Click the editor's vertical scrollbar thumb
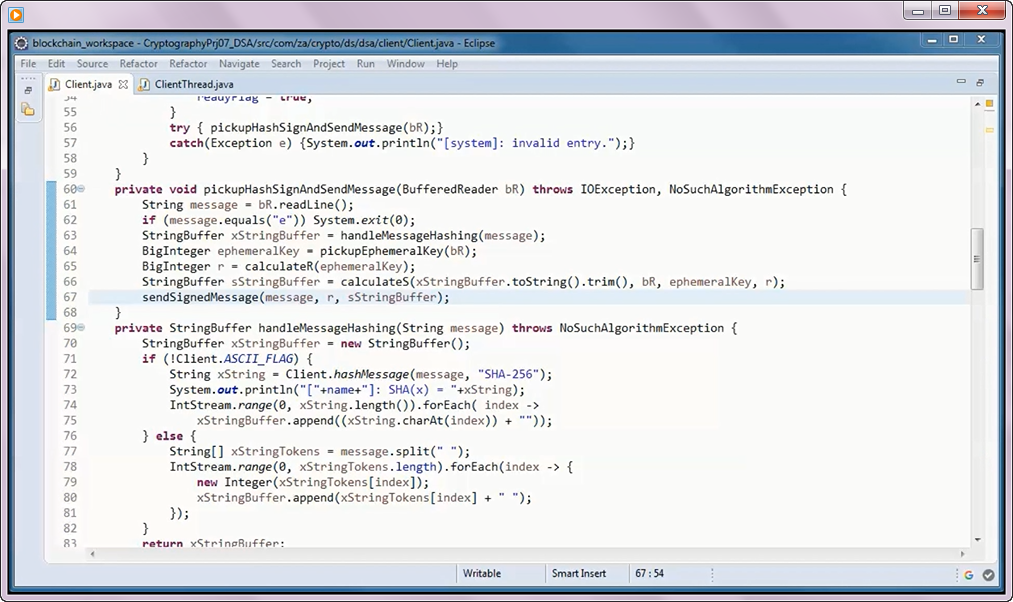Image resolution: width=1013 pixels, height=602 pixels. click(977, 259)
